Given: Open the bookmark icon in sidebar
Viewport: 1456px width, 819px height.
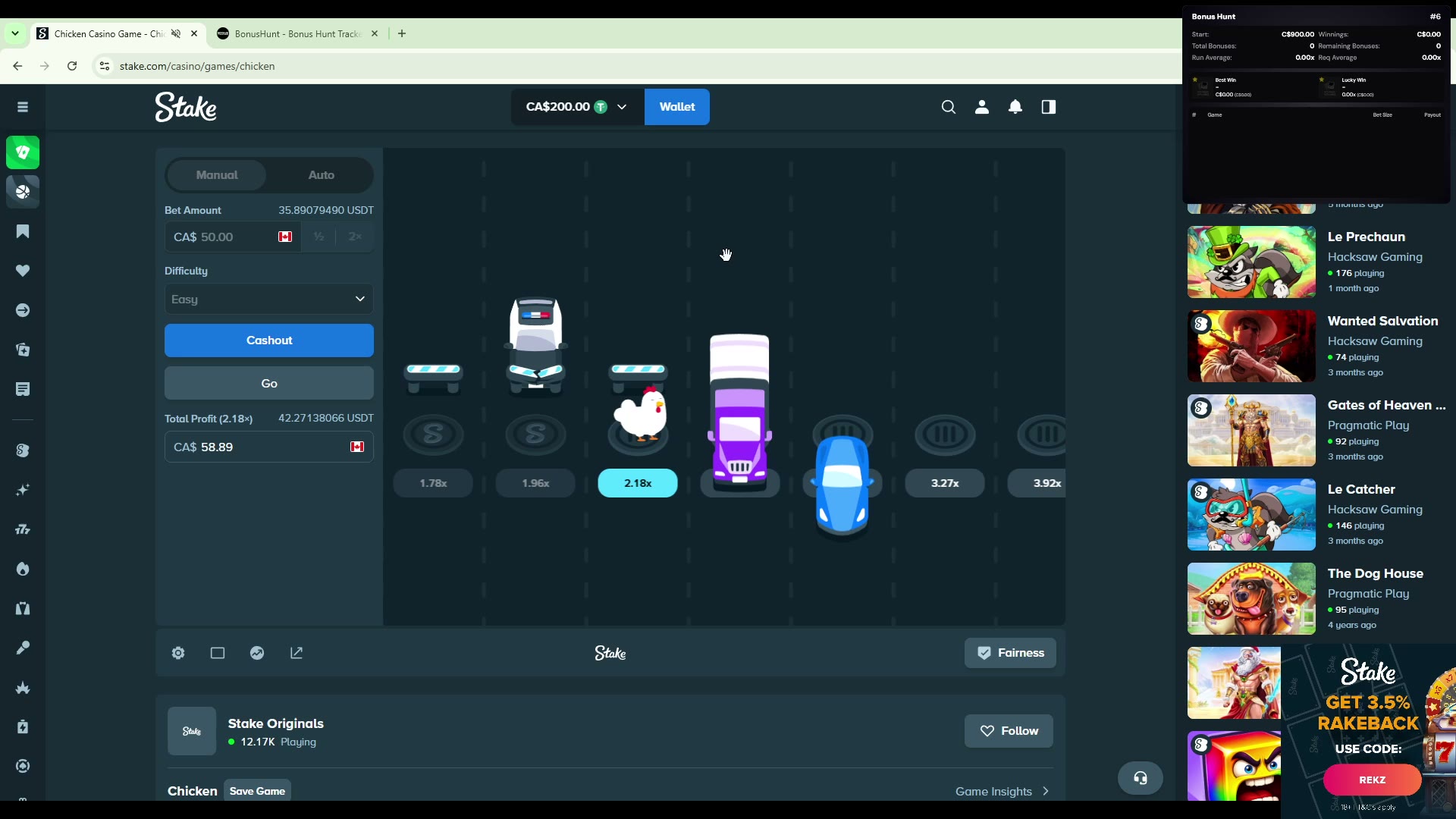Looking at the screenshot, I should click(23, 231).
